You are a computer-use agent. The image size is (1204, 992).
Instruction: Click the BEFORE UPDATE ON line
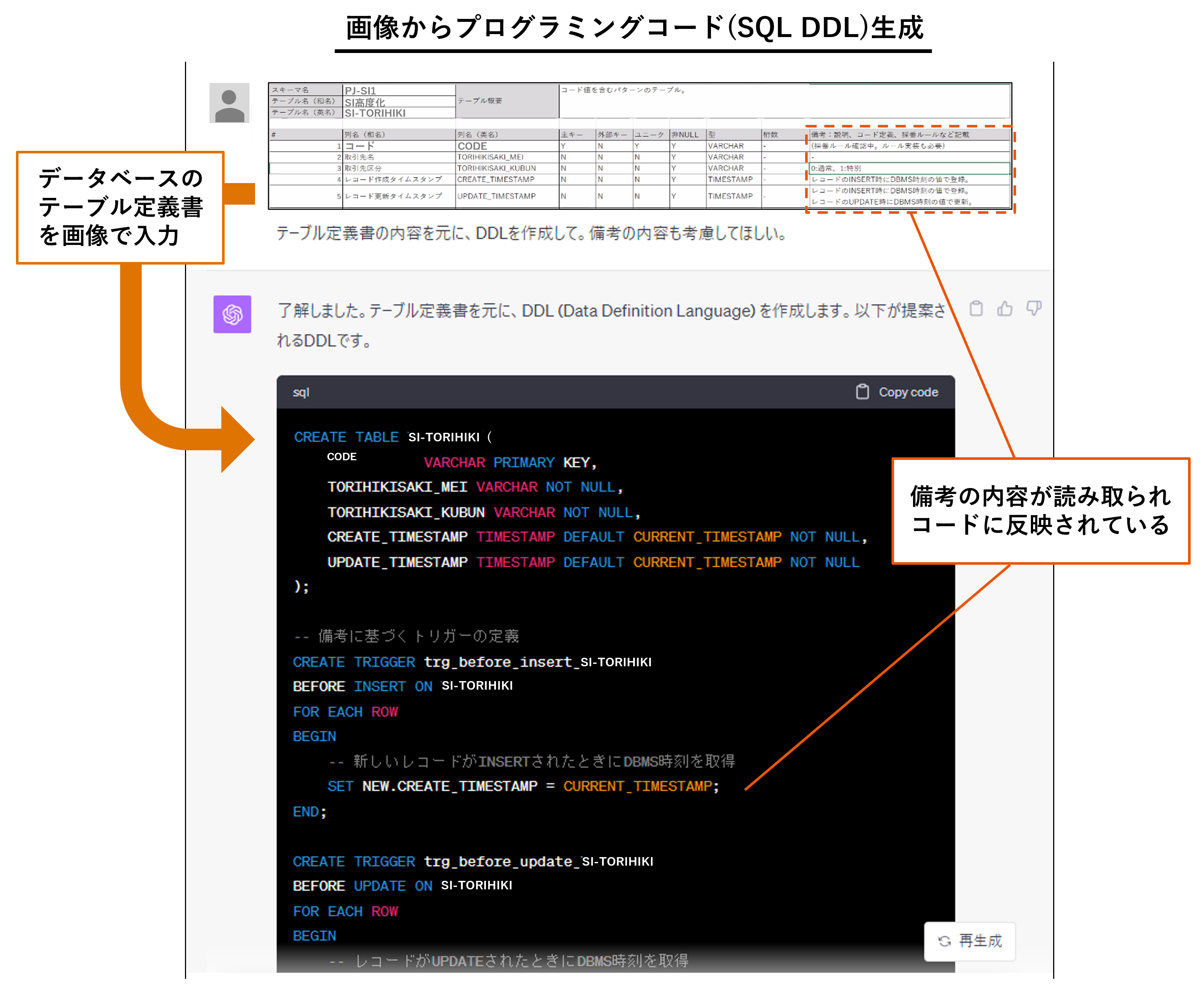[x=403, y=885]
